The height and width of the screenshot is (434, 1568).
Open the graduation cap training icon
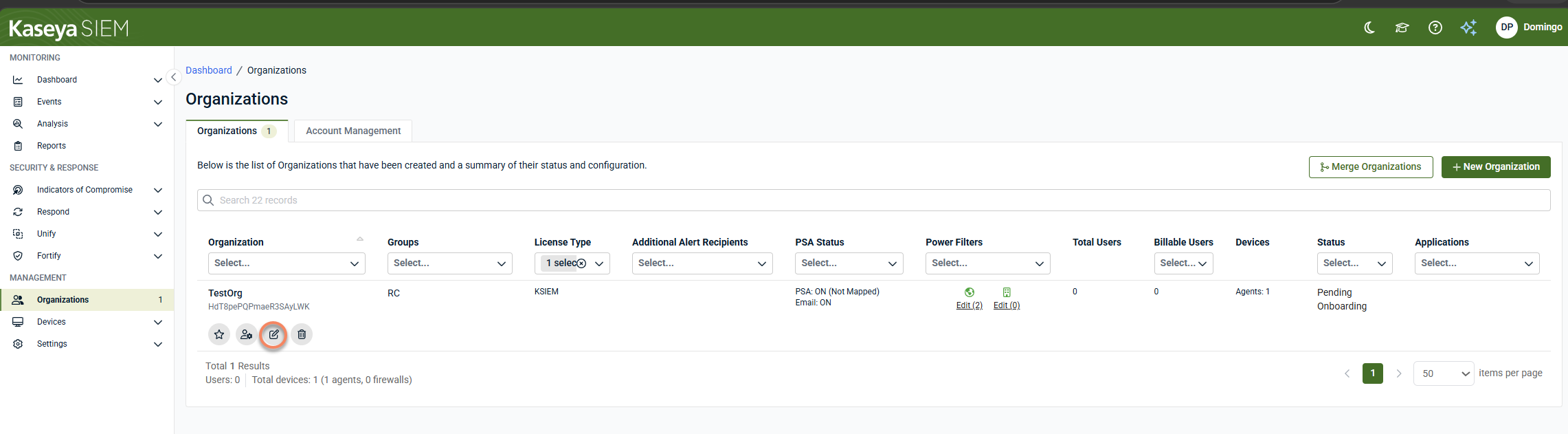pyautogui.click(x=1402, y=28)
